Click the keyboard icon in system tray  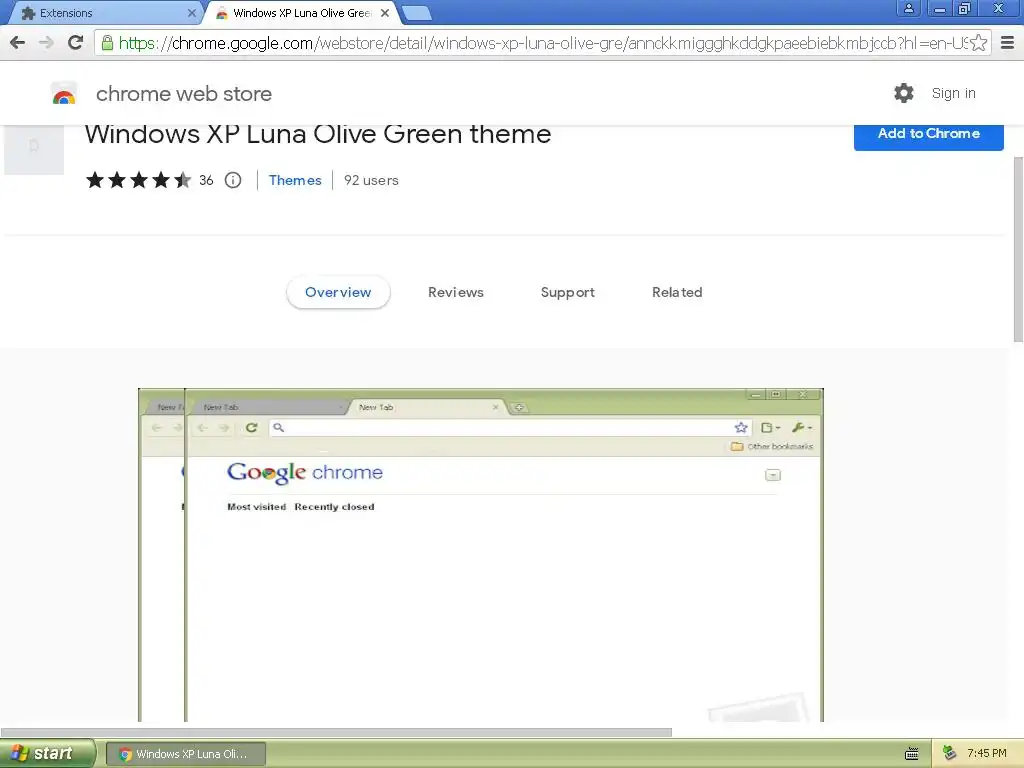pyautogui.click(x=912, y=754)
